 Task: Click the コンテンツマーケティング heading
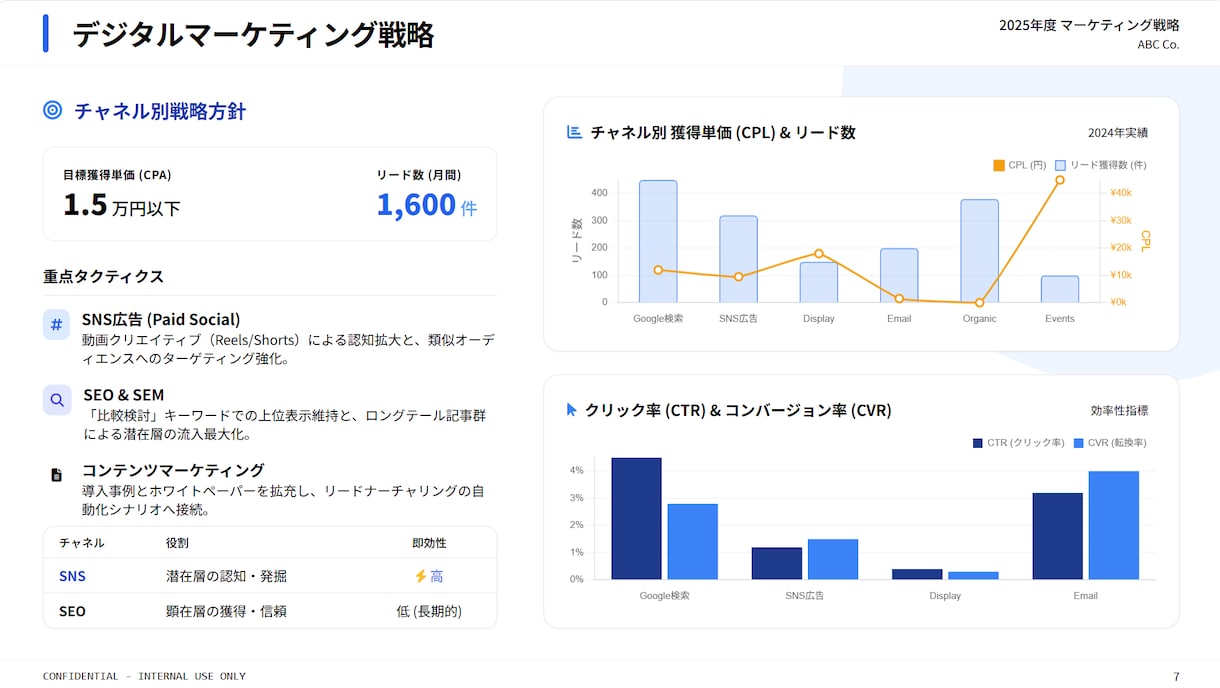pos(173,470)
